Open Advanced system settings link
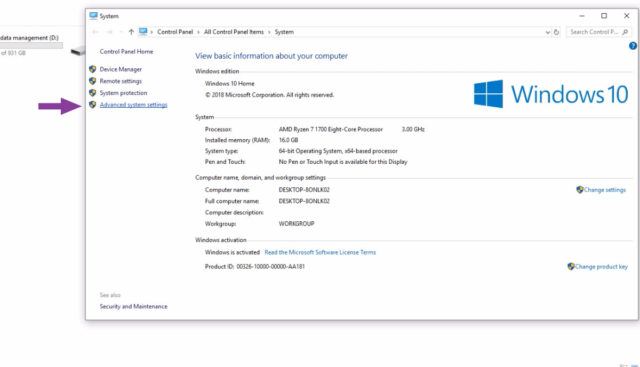The image size is (640, 367). pyautogui.click(x=133, y=105)
